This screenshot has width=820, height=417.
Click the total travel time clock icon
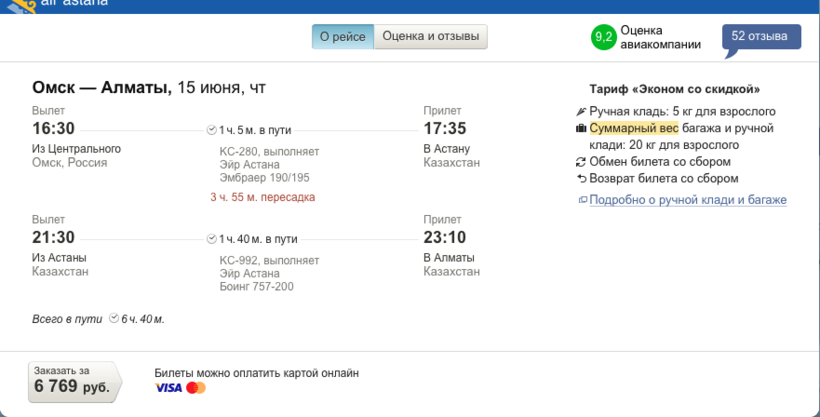[x=113, y=319]
